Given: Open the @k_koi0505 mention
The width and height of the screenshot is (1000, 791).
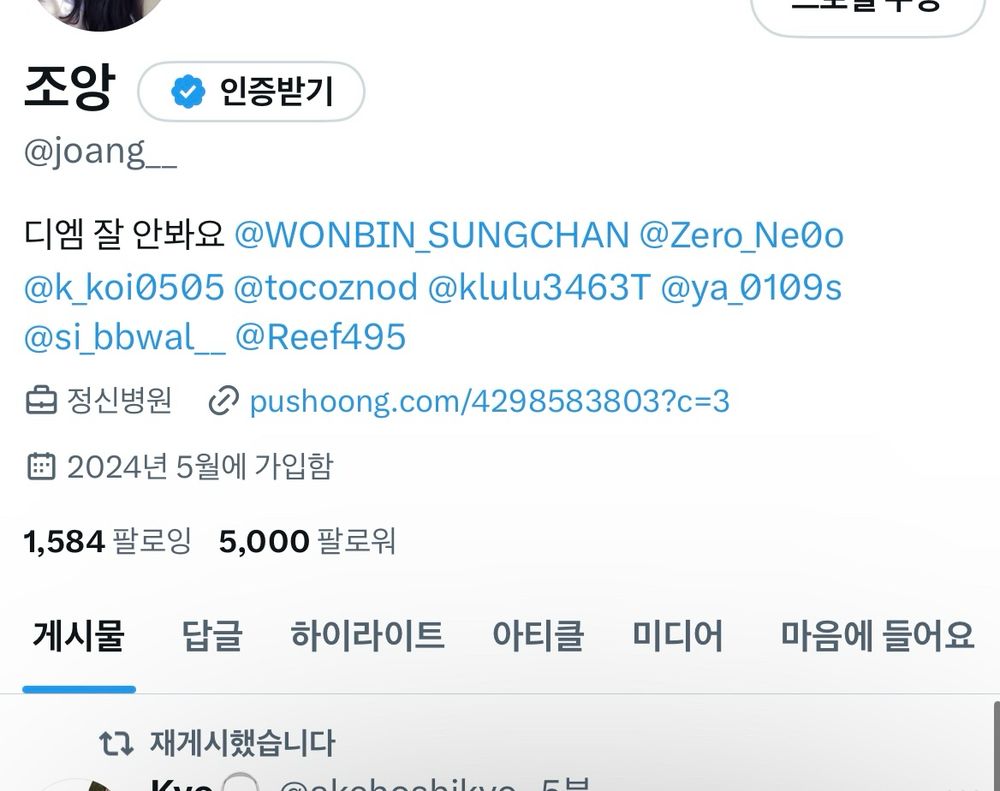Looking at the screenshot, I should [x=124, y=287].
